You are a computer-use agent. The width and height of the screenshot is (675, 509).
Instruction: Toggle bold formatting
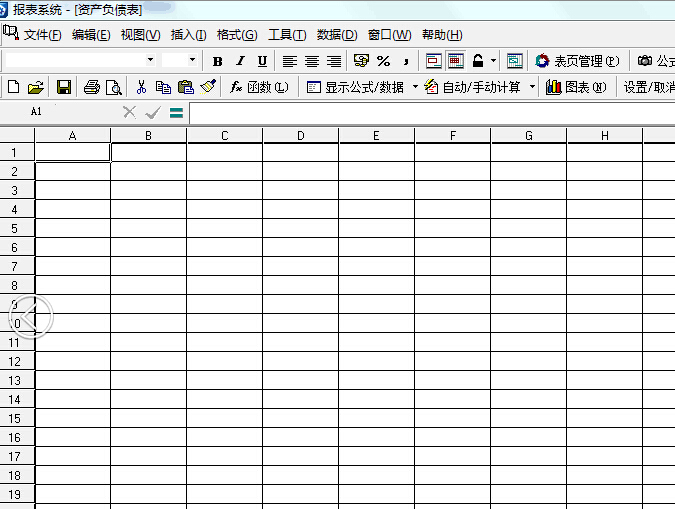pos(217,61)
